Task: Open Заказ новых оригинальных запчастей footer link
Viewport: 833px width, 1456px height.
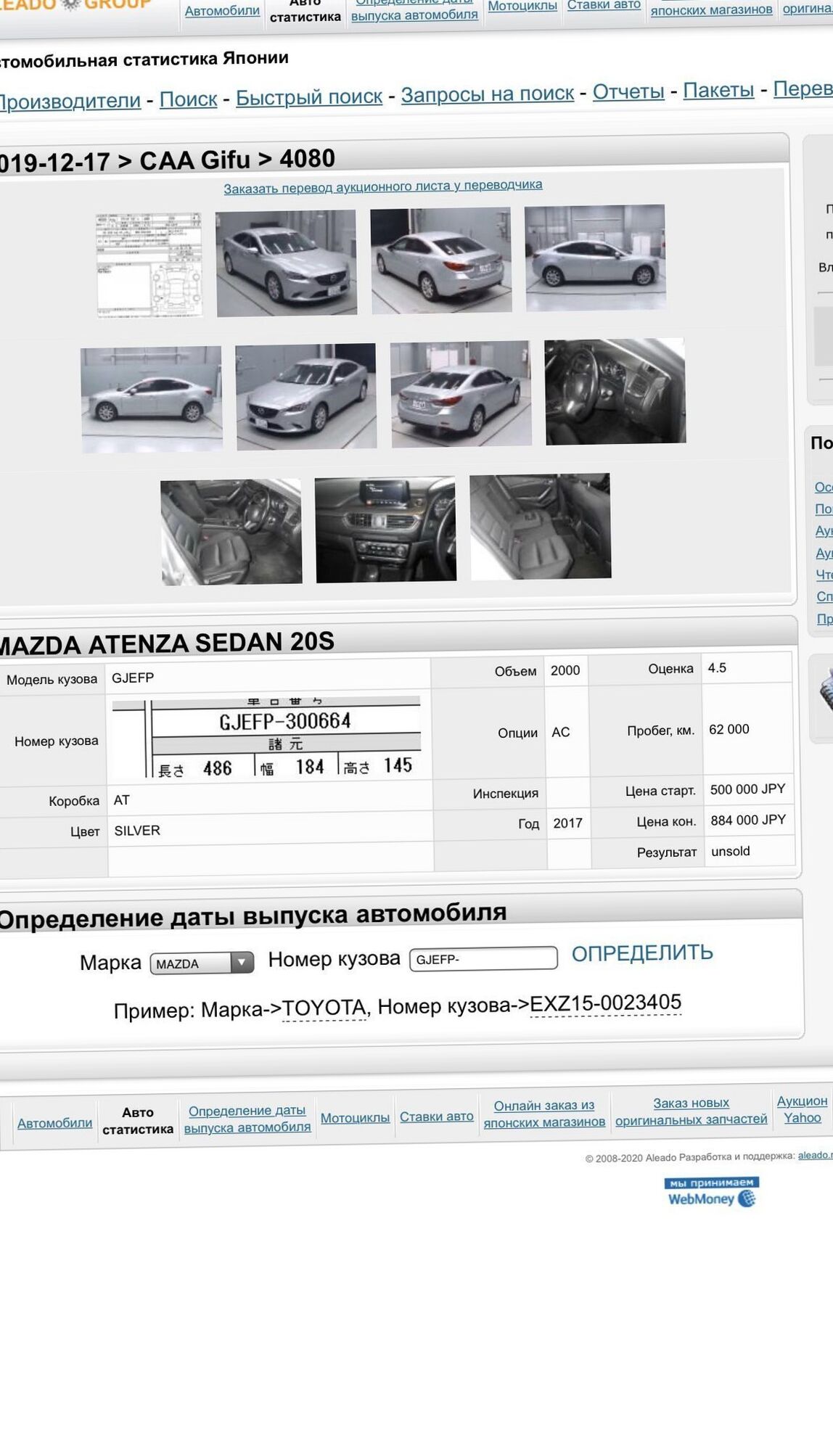Action: (x=692, y=1111)
